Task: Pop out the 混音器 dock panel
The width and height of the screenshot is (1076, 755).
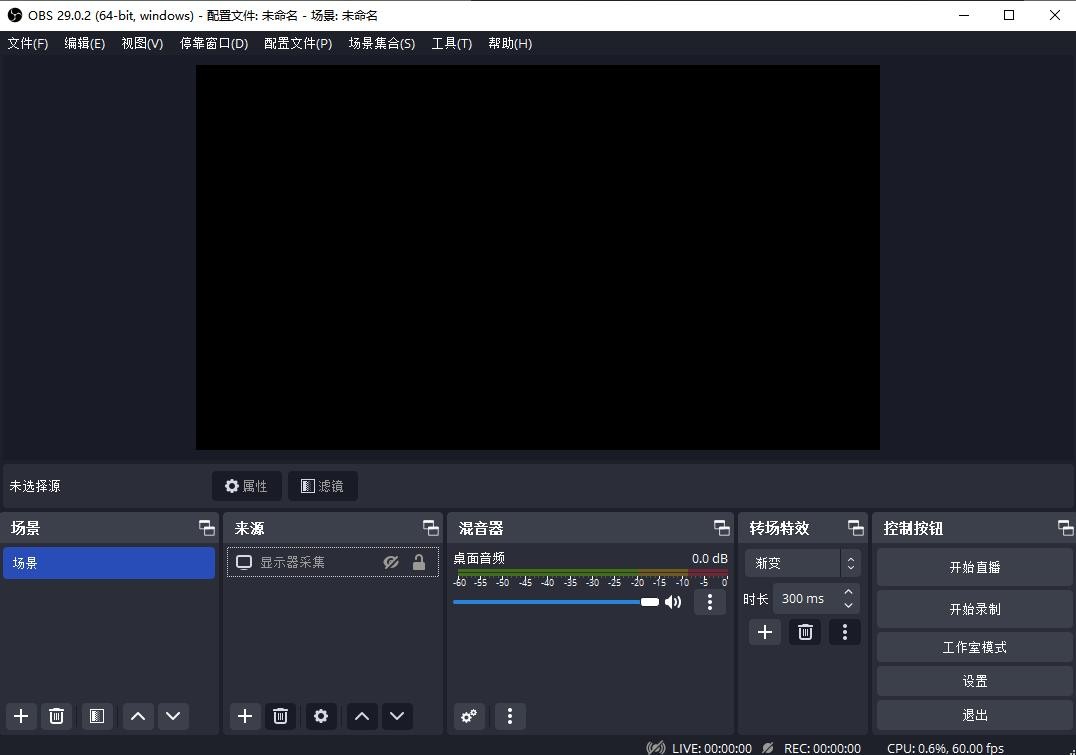Action: pyautogui.click(x=721, y=528)
